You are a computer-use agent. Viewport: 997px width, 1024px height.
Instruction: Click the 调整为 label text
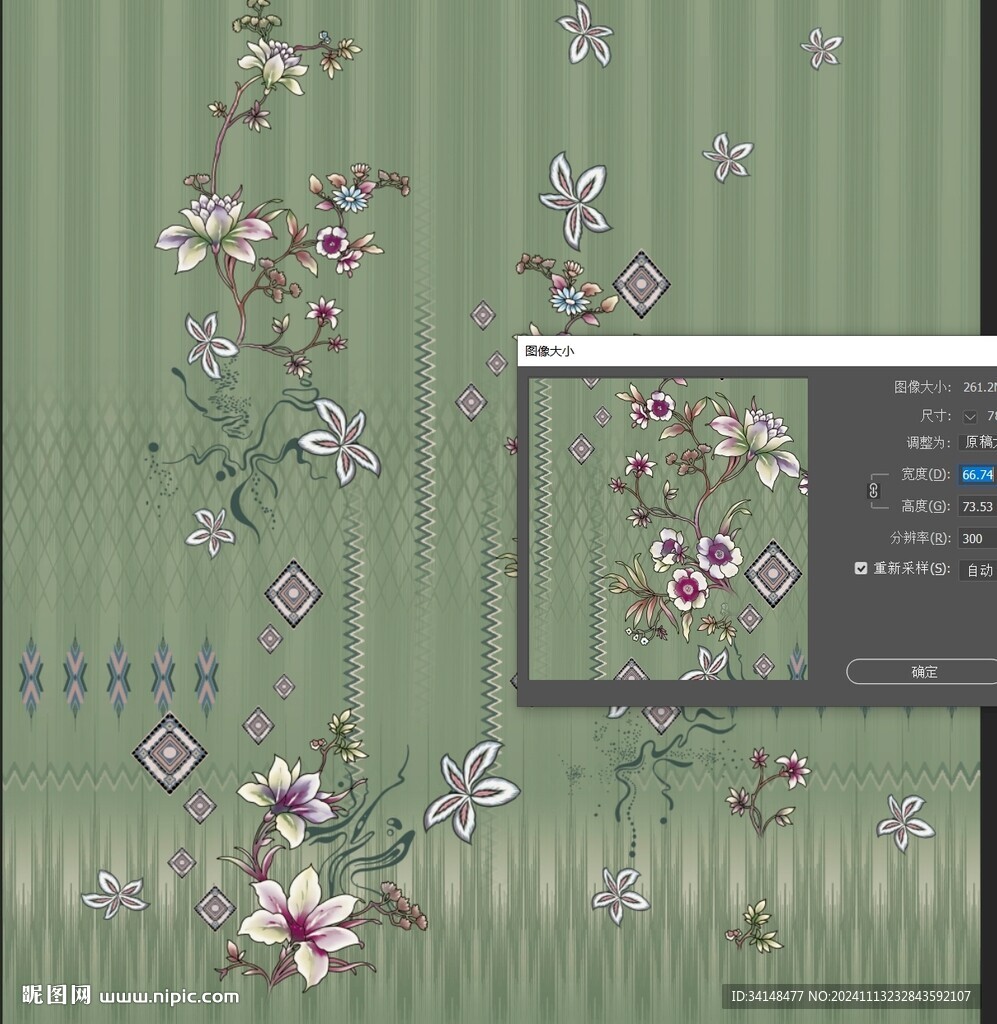pyautogui.click(x=928, y=442)
